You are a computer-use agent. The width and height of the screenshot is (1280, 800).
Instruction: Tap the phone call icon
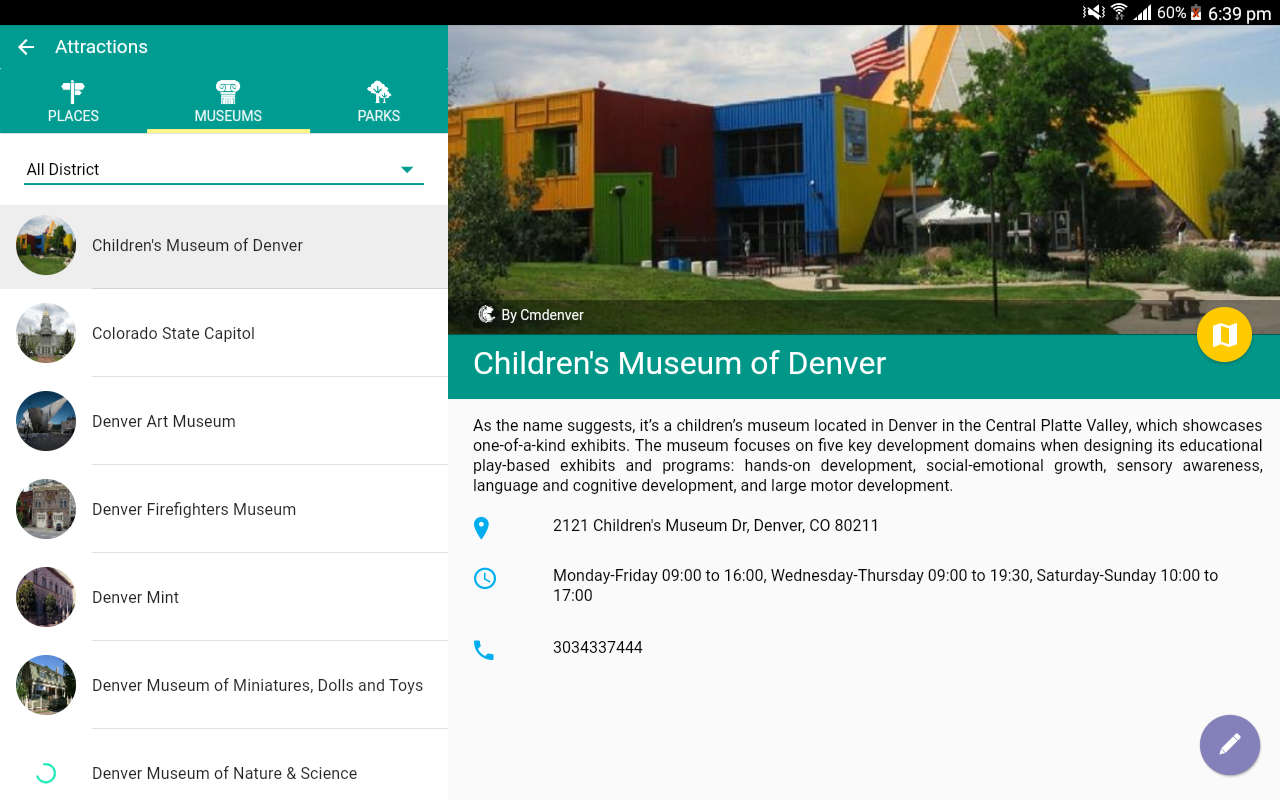click(484, 650)
